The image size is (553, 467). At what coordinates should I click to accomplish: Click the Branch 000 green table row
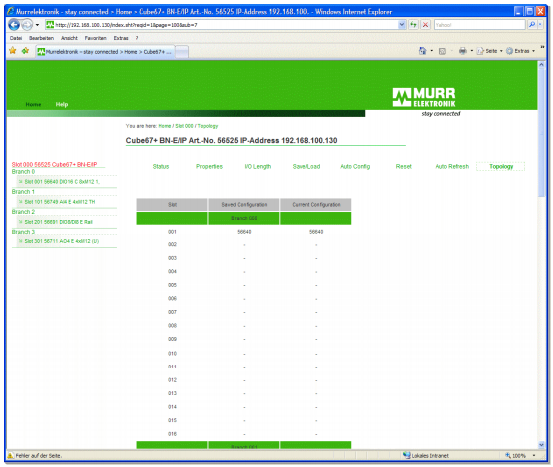(x=244, y=218)
